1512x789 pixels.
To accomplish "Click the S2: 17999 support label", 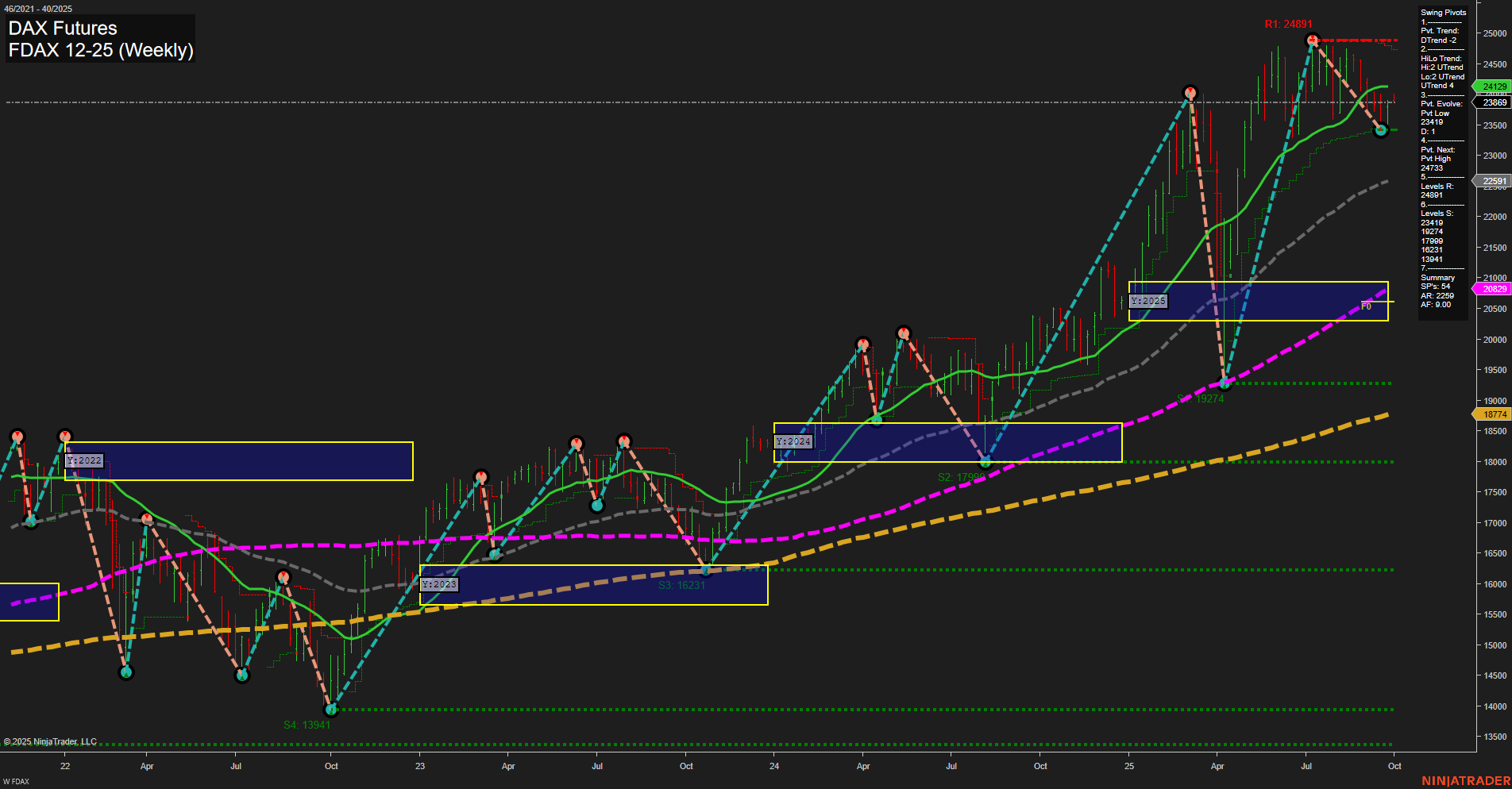I will (961, 477).
